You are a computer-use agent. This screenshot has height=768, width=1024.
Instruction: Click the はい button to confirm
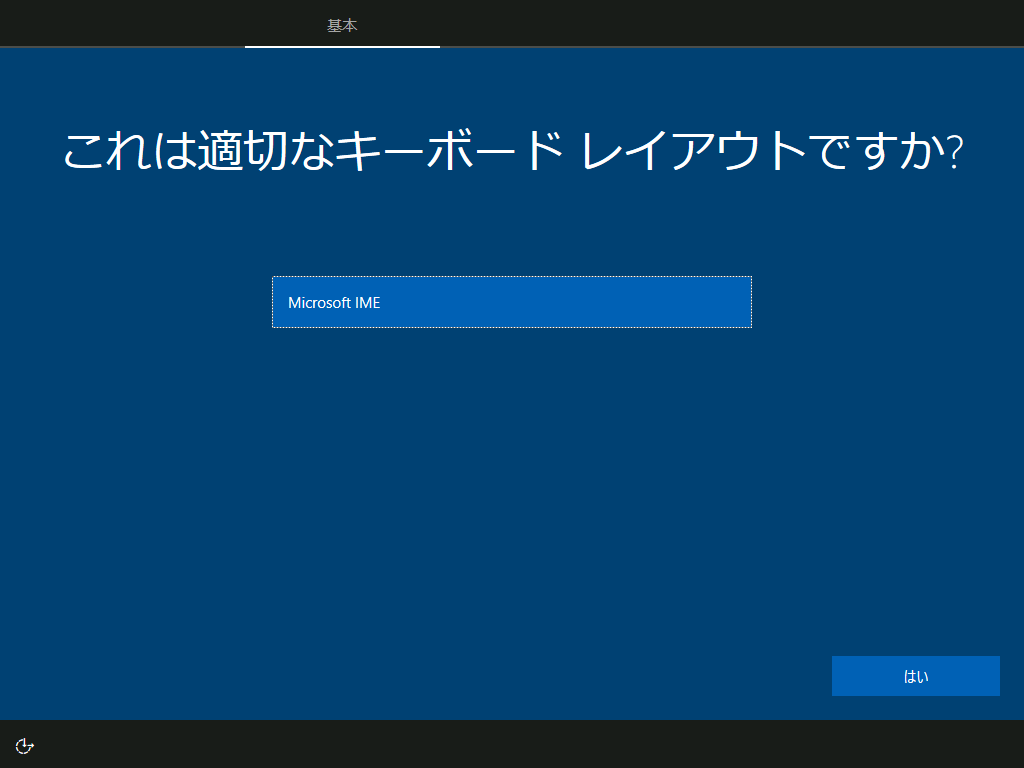coord(915,676)
